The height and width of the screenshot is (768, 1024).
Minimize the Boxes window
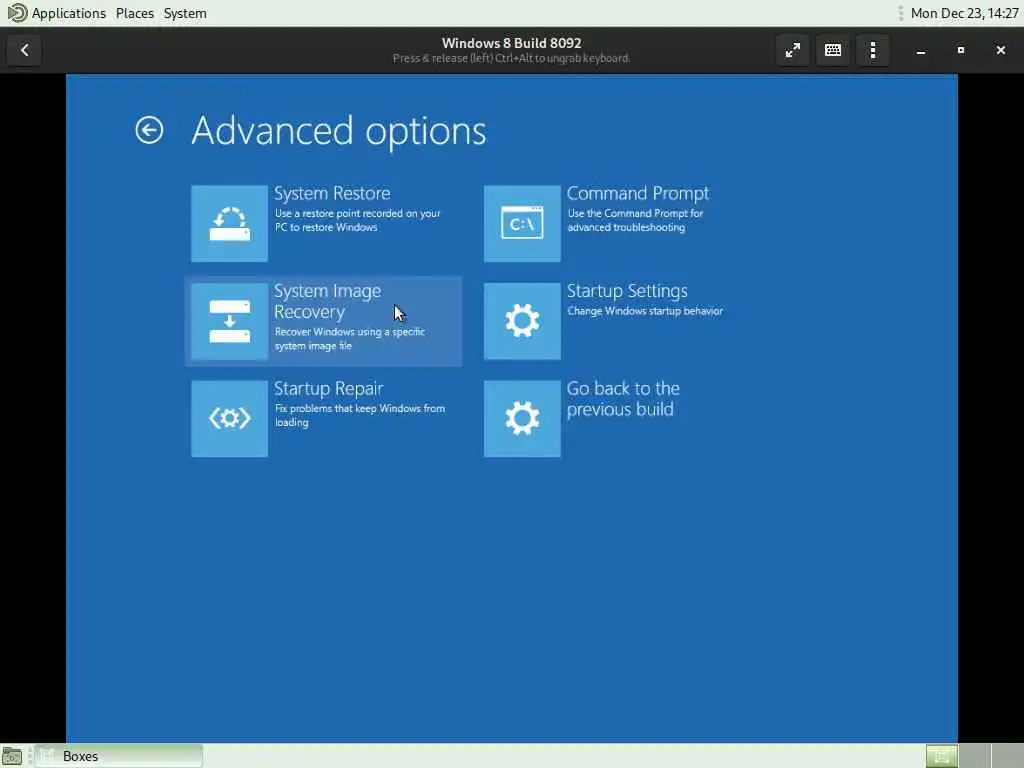[921, 50]
